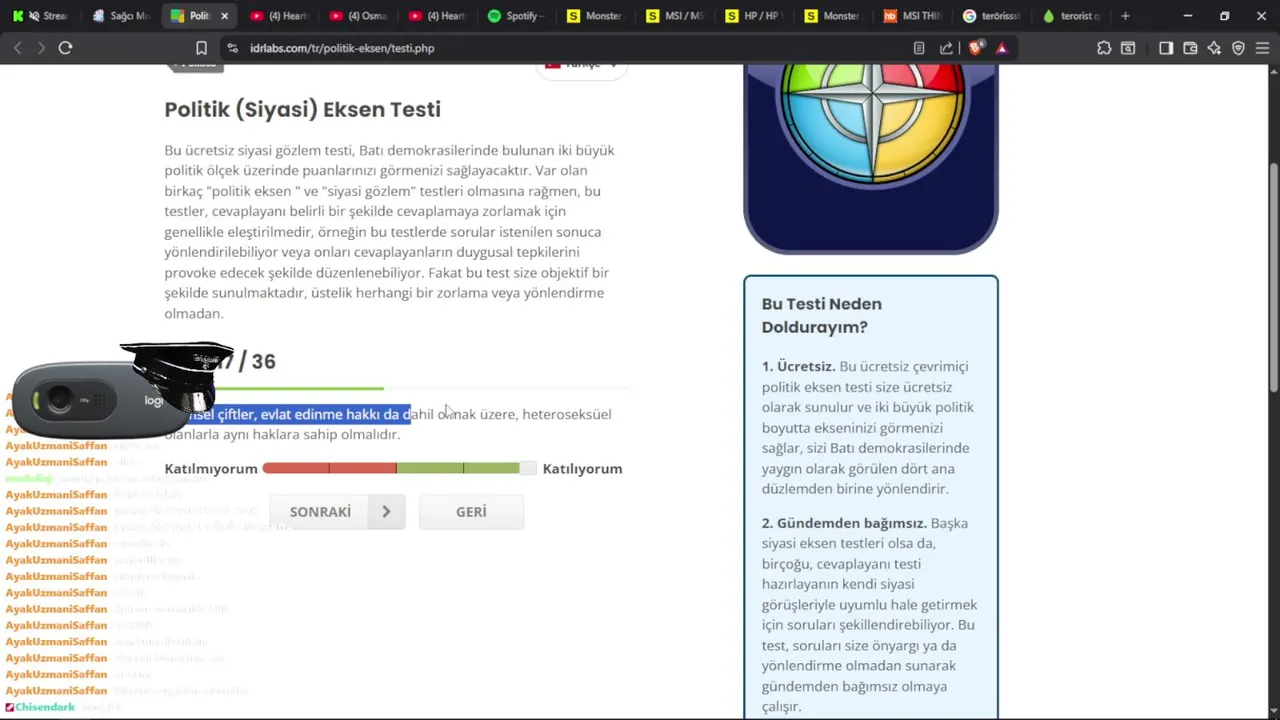The image size is (1280, 720).
Task: Open the Türkçe language dropdown
Action: coord(582,67)
